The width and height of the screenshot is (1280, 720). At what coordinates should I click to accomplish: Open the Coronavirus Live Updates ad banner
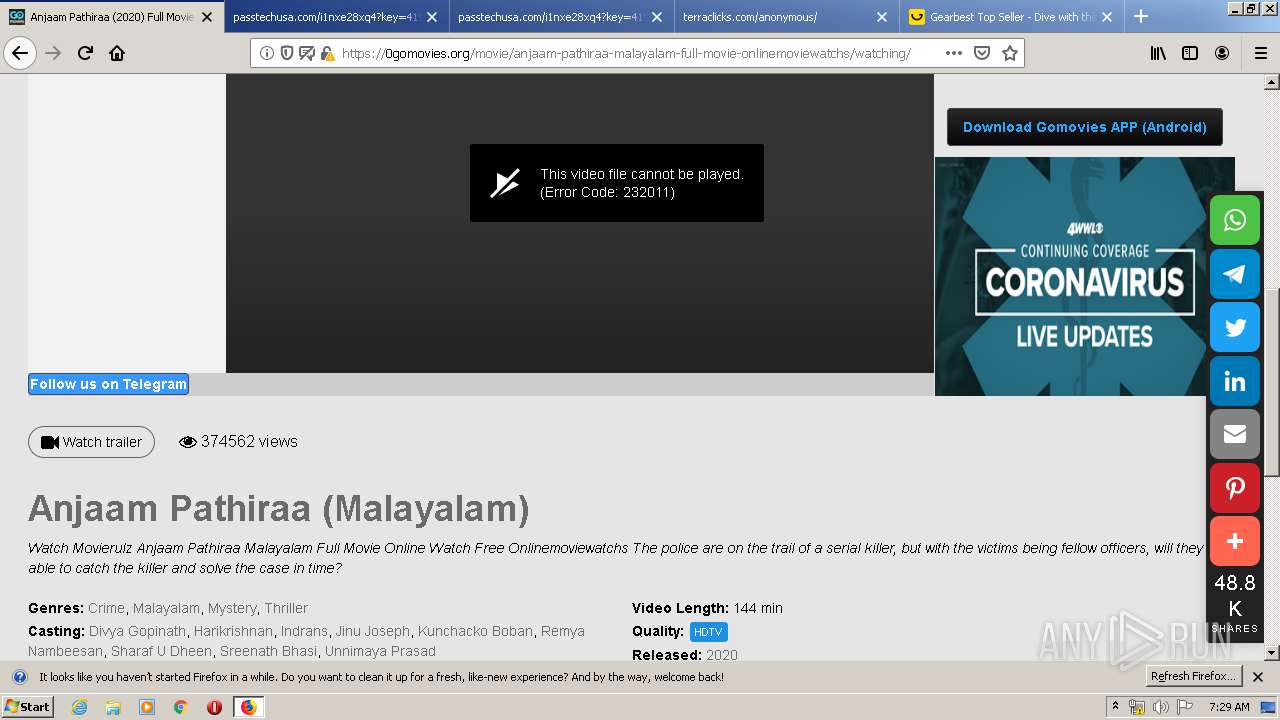(x=1085, y=276)
